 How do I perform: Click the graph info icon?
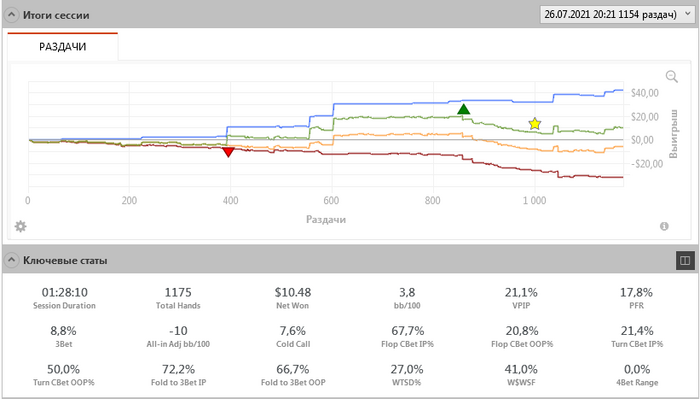tap(664, 226)
